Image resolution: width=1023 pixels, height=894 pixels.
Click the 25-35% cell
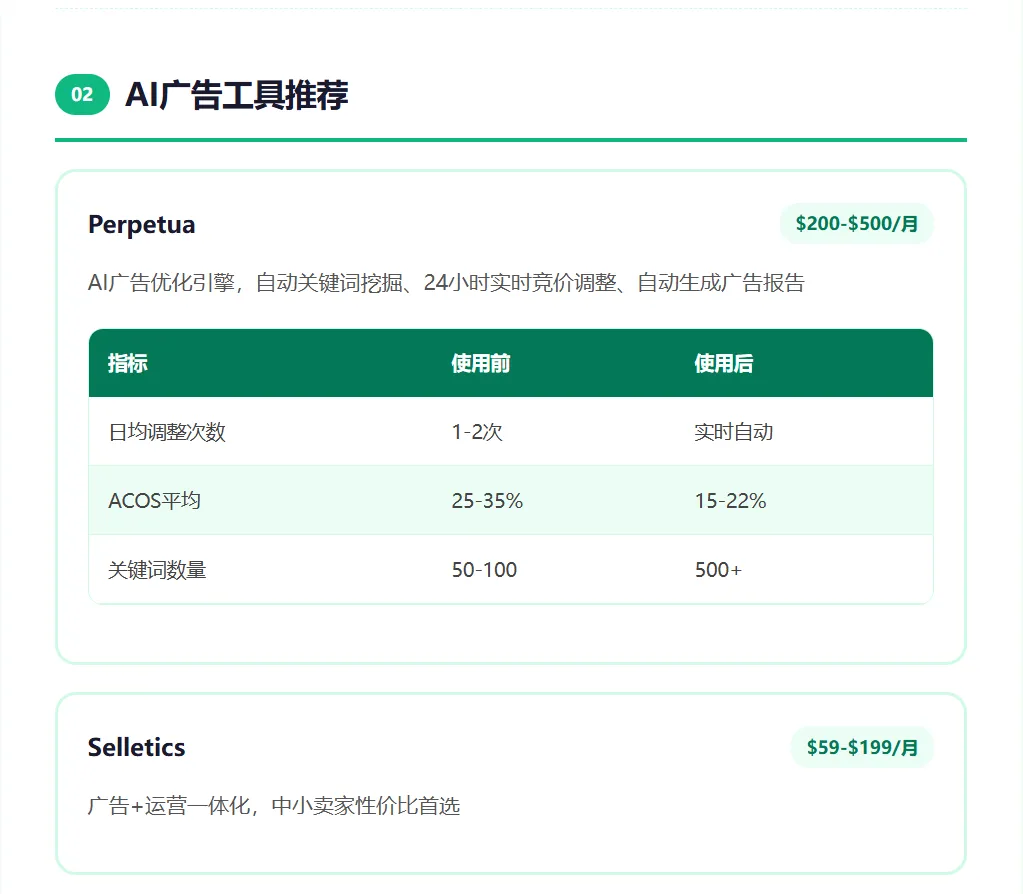click(x=487, y=501)
